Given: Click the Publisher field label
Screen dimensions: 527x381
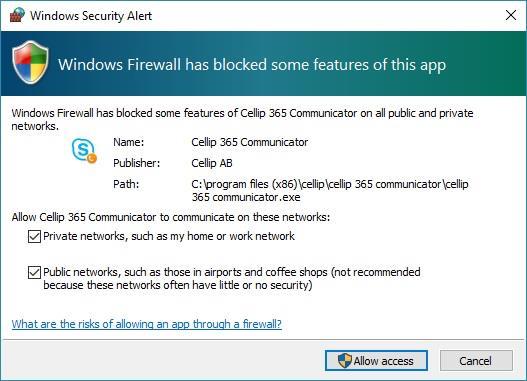Looking at the screenshot, I should coord(136,163).
